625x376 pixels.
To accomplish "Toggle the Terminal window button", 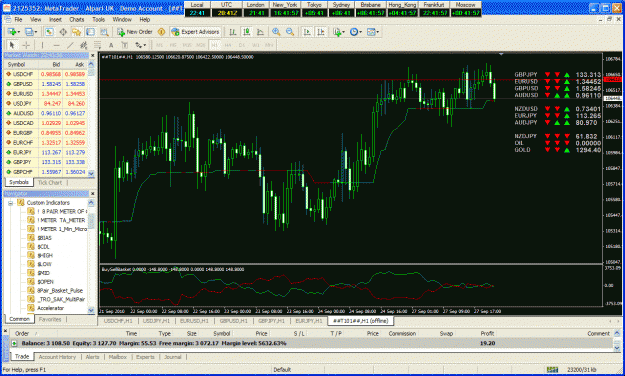I will click(x=90, y=32).
